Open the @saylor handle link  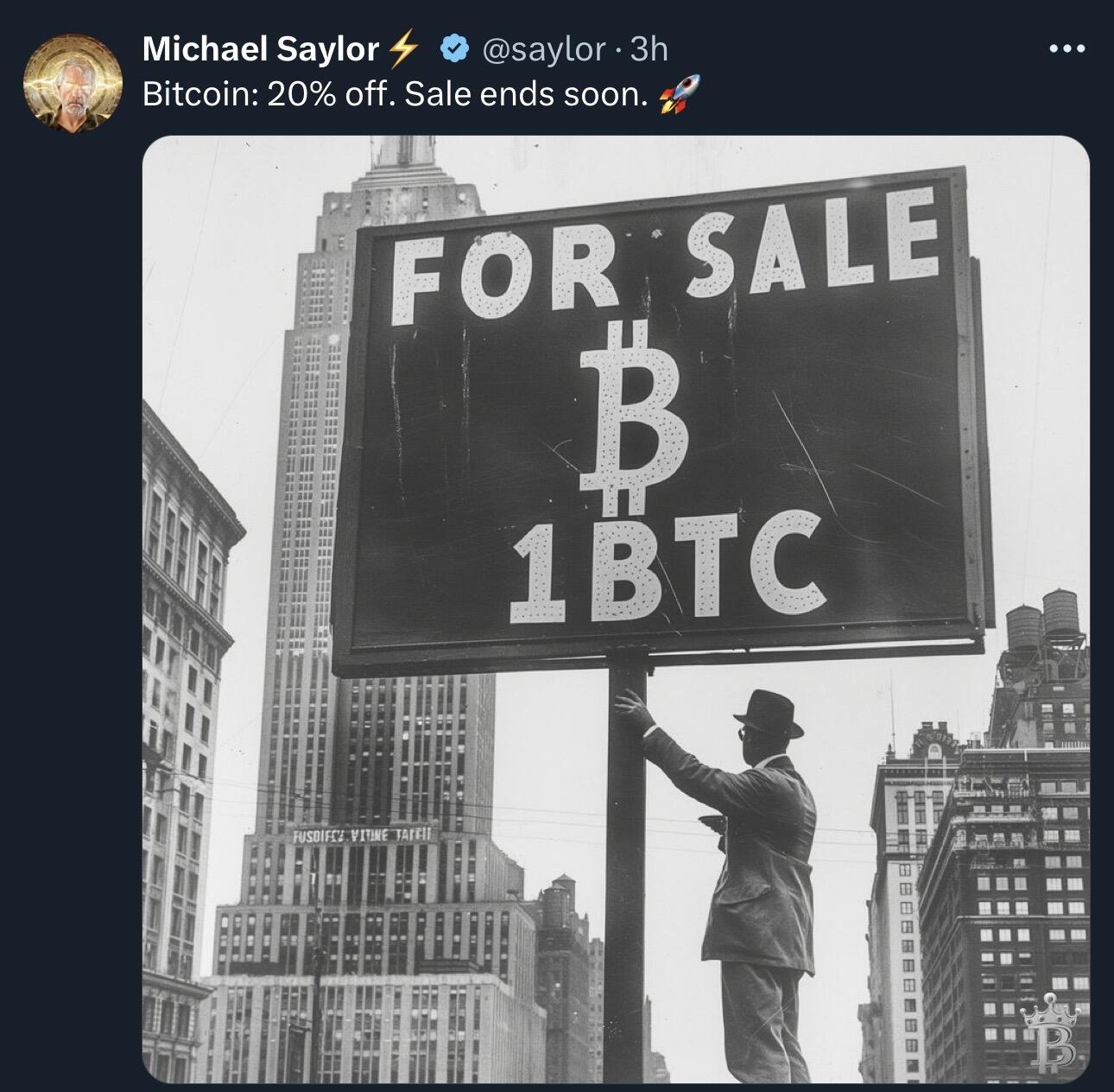tap(543, 49)
